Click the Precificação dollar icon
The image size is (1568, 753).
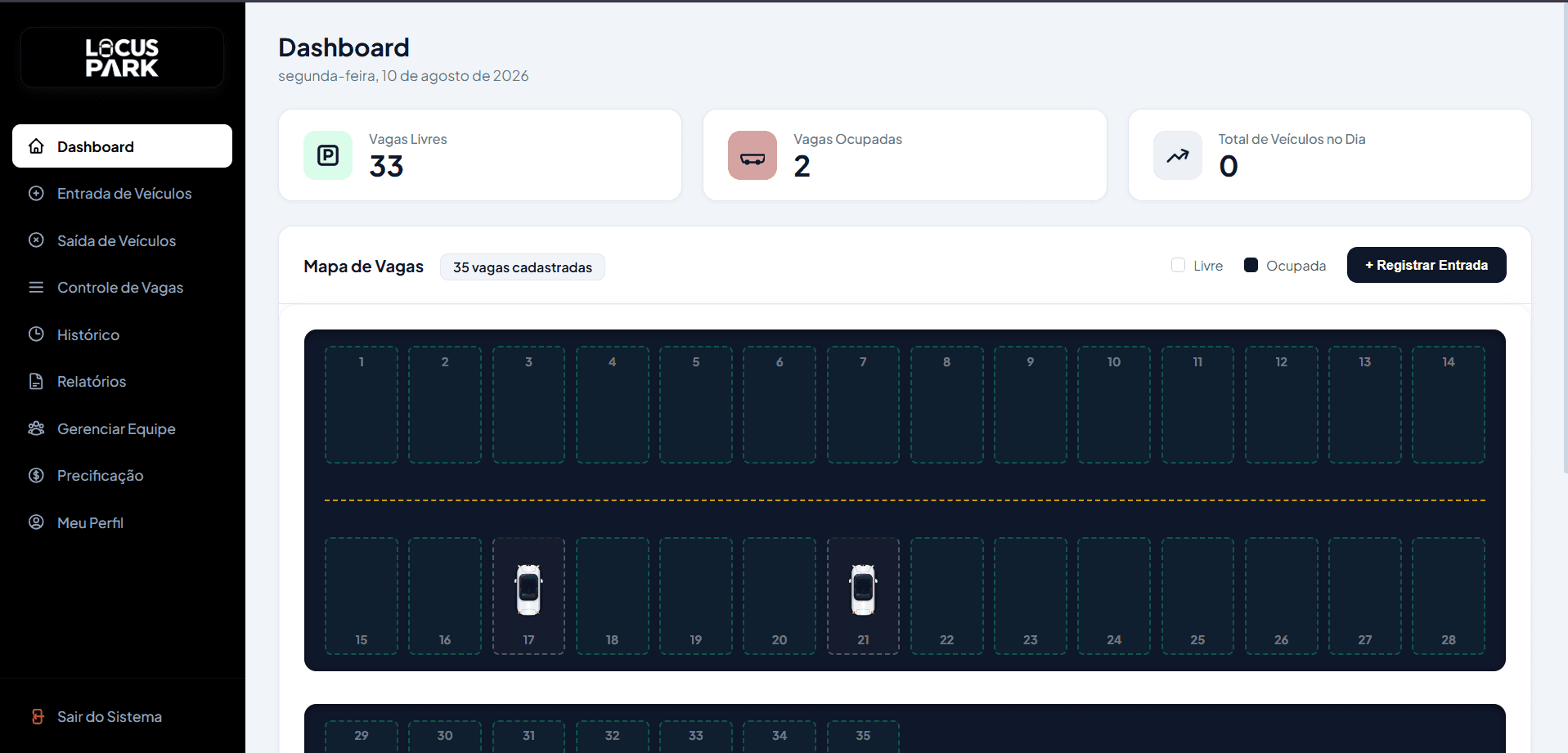coord(36,475)
